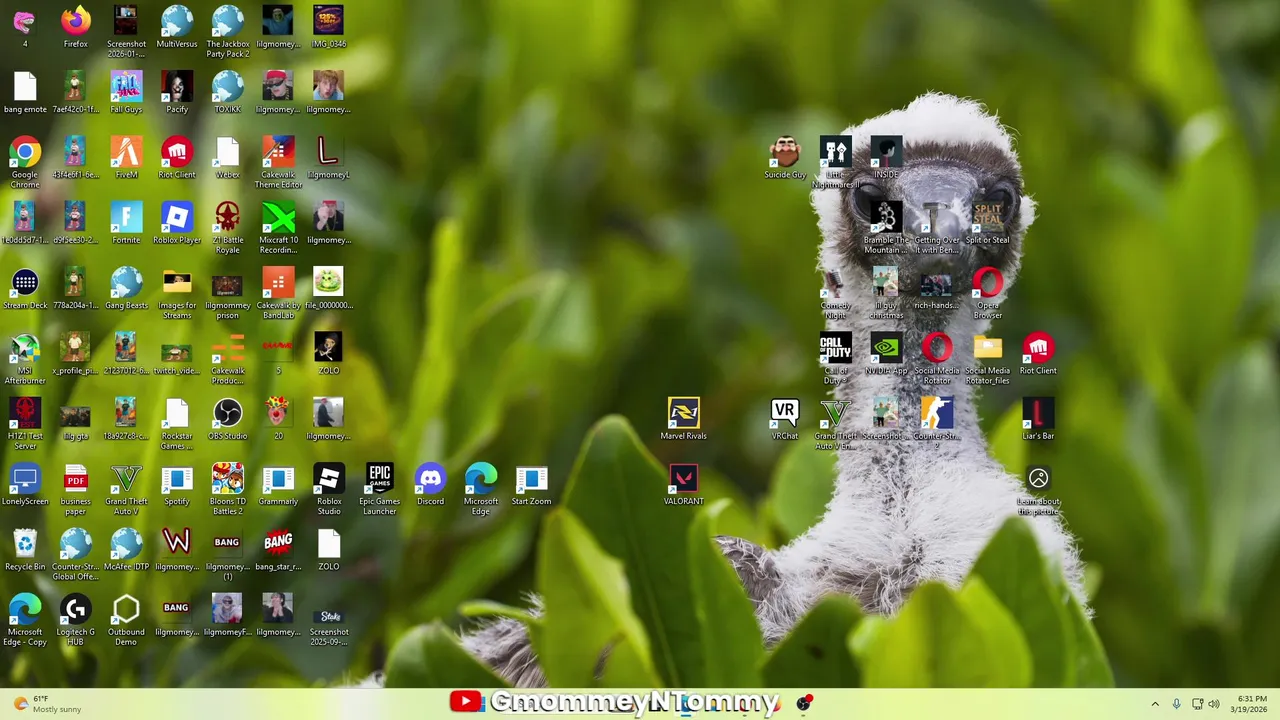The width and height of the screenshot is (1280, 720).
Task: Open the weather widget showing 61°F
Action: click(48, 704)
